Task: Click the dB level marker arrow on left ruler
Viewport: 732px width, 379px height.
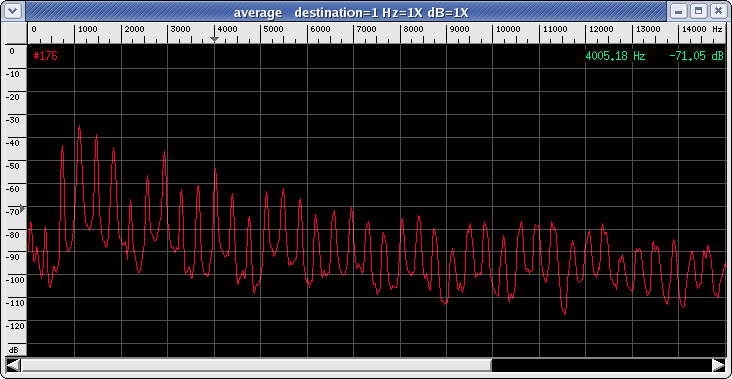Action: tap(22, 208)
